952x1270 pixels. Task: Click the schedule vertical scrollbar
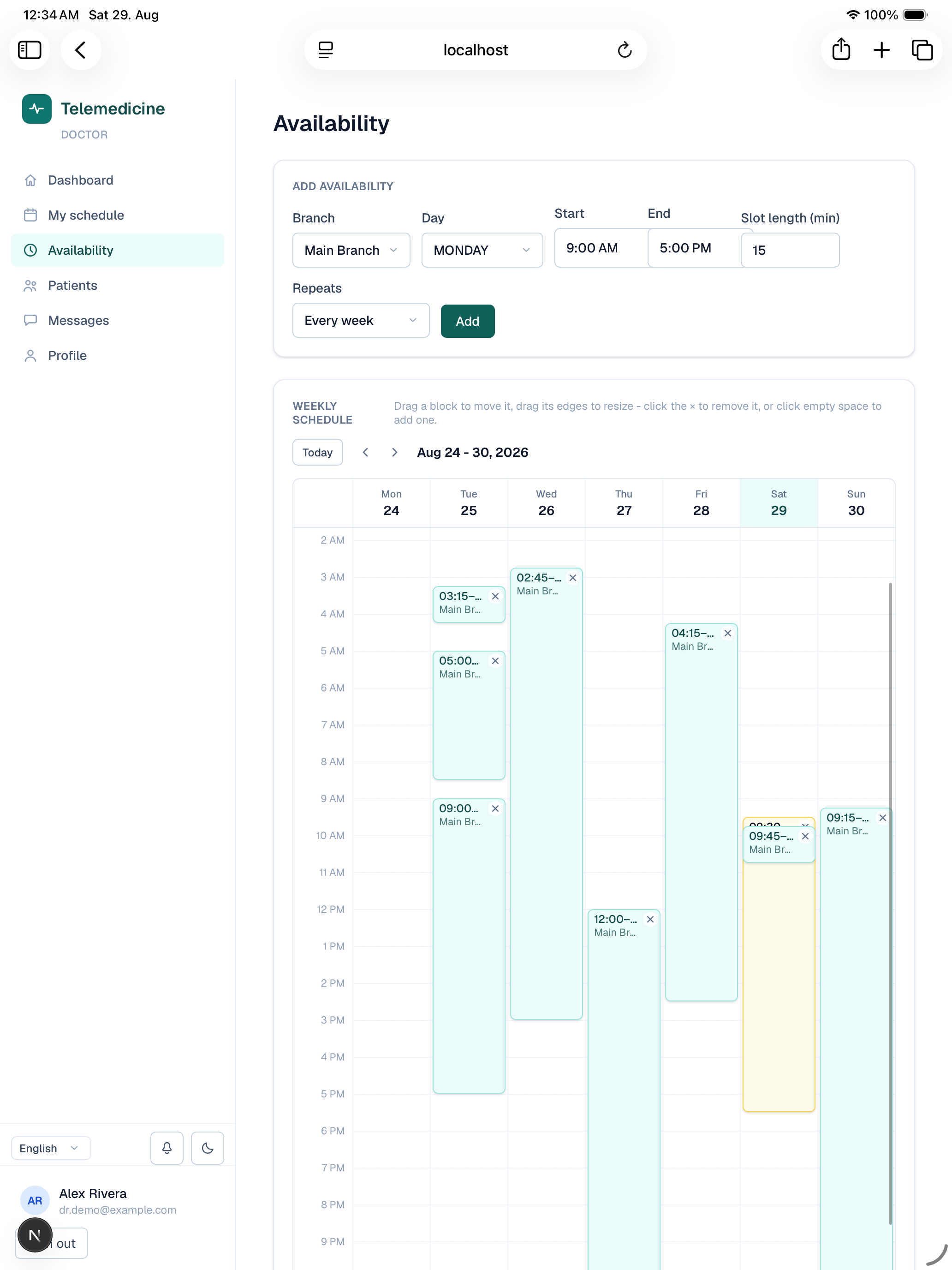point(890,903)
